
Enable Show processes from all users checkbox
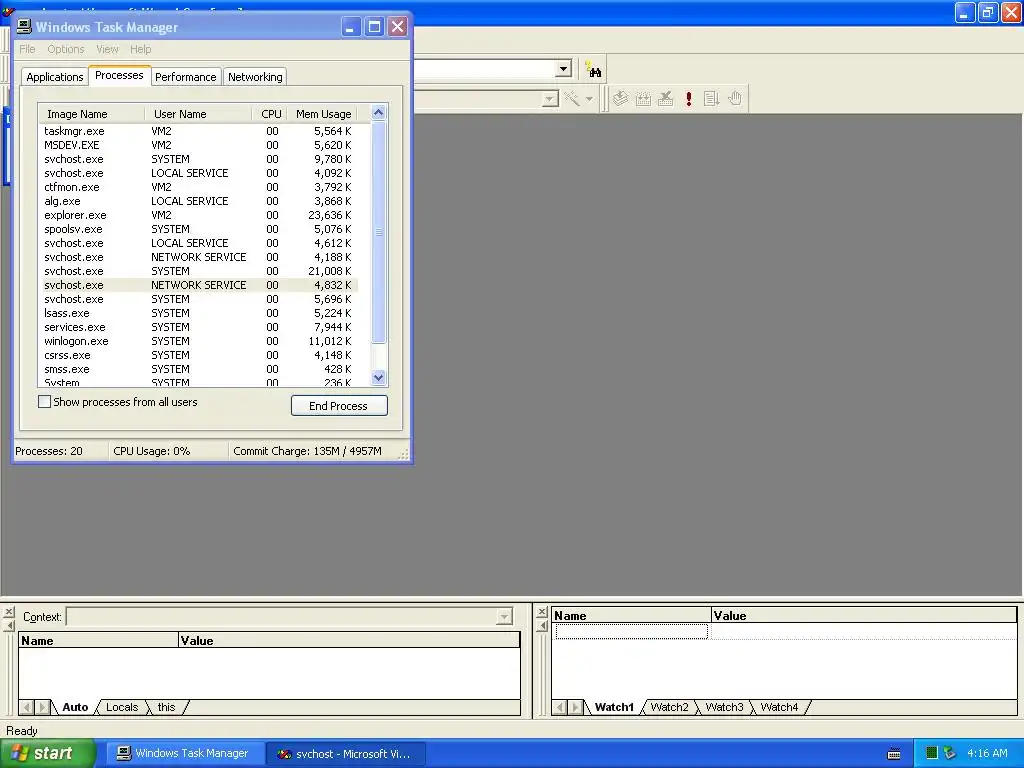pyautogui.click(x=44, y=402)
